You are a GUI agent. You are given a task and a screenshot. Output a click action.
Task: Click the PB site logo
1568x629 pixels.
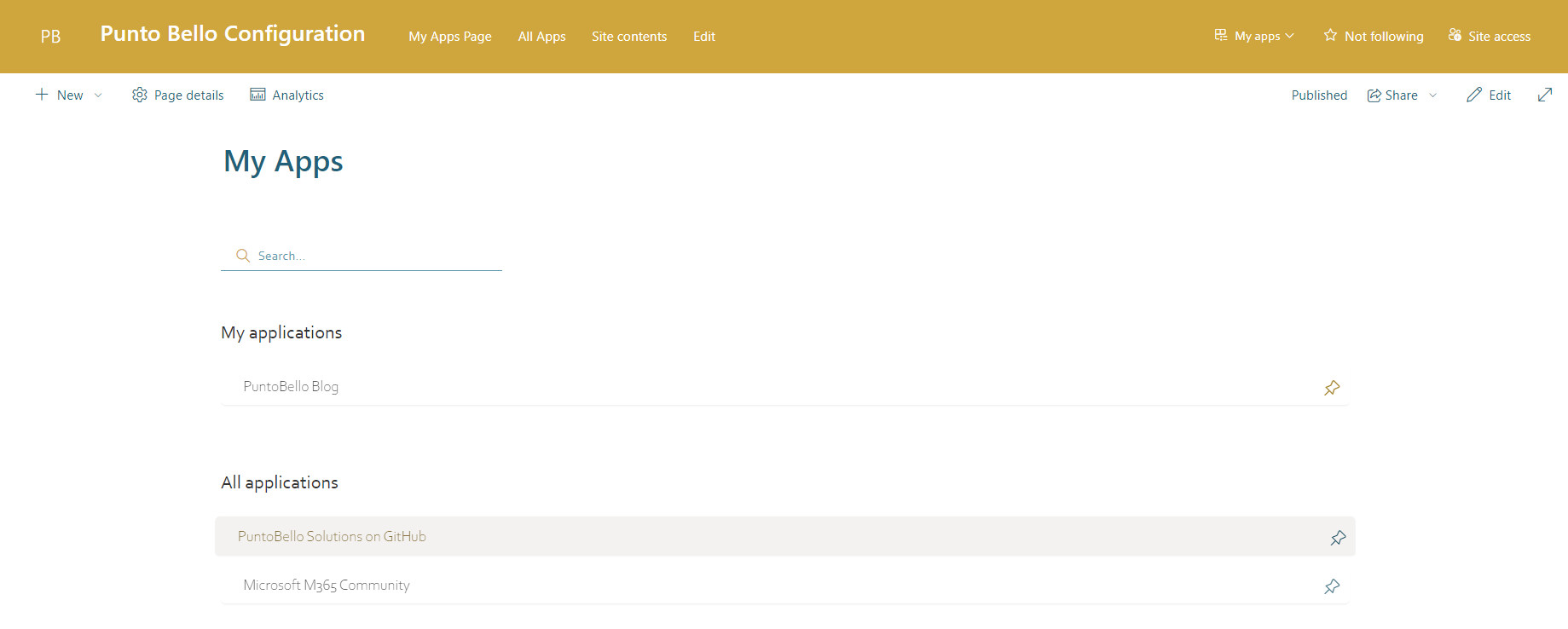click(50, 36)
